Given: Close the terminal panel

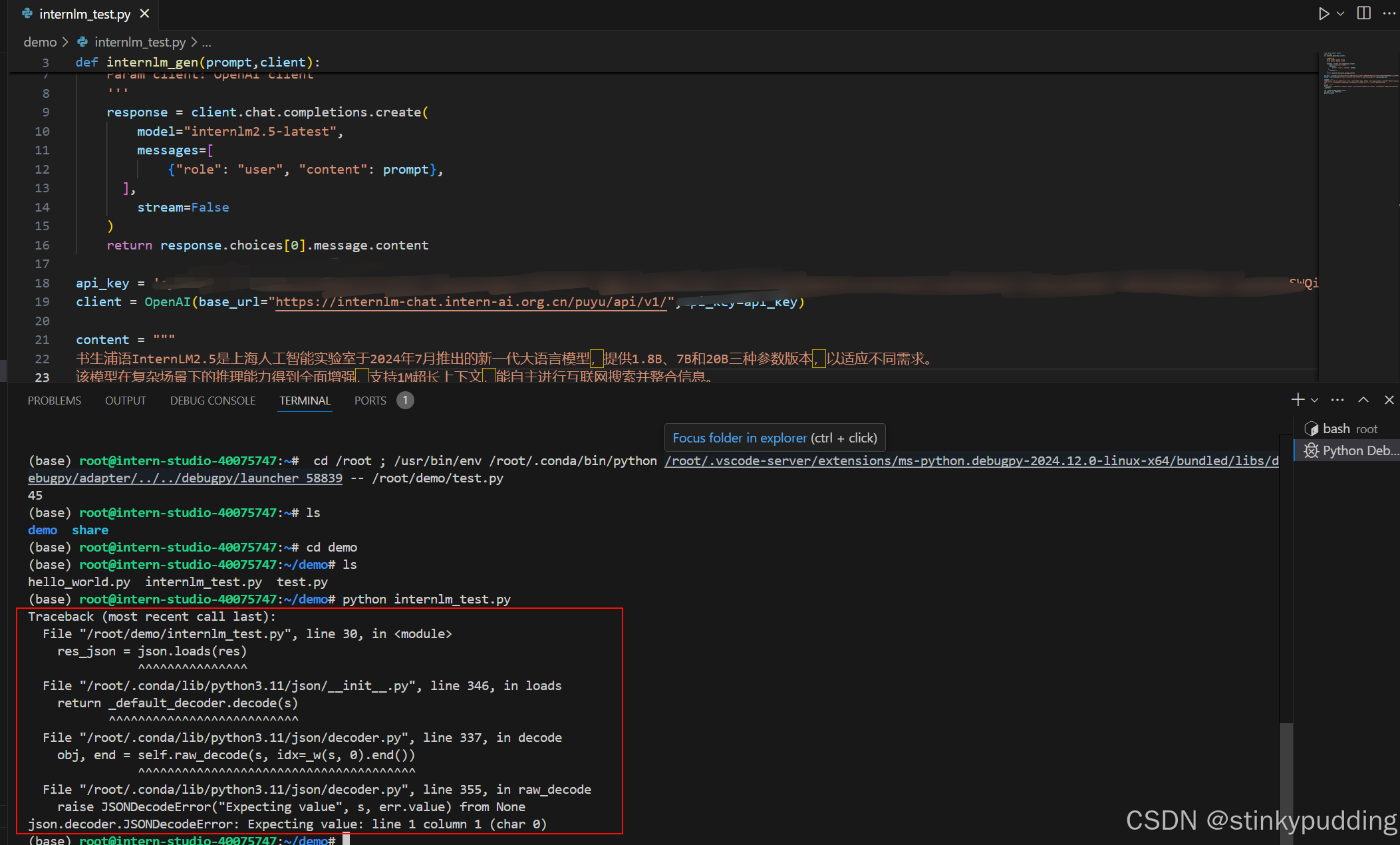Looking at the screenshot, I should [1389, 400].
